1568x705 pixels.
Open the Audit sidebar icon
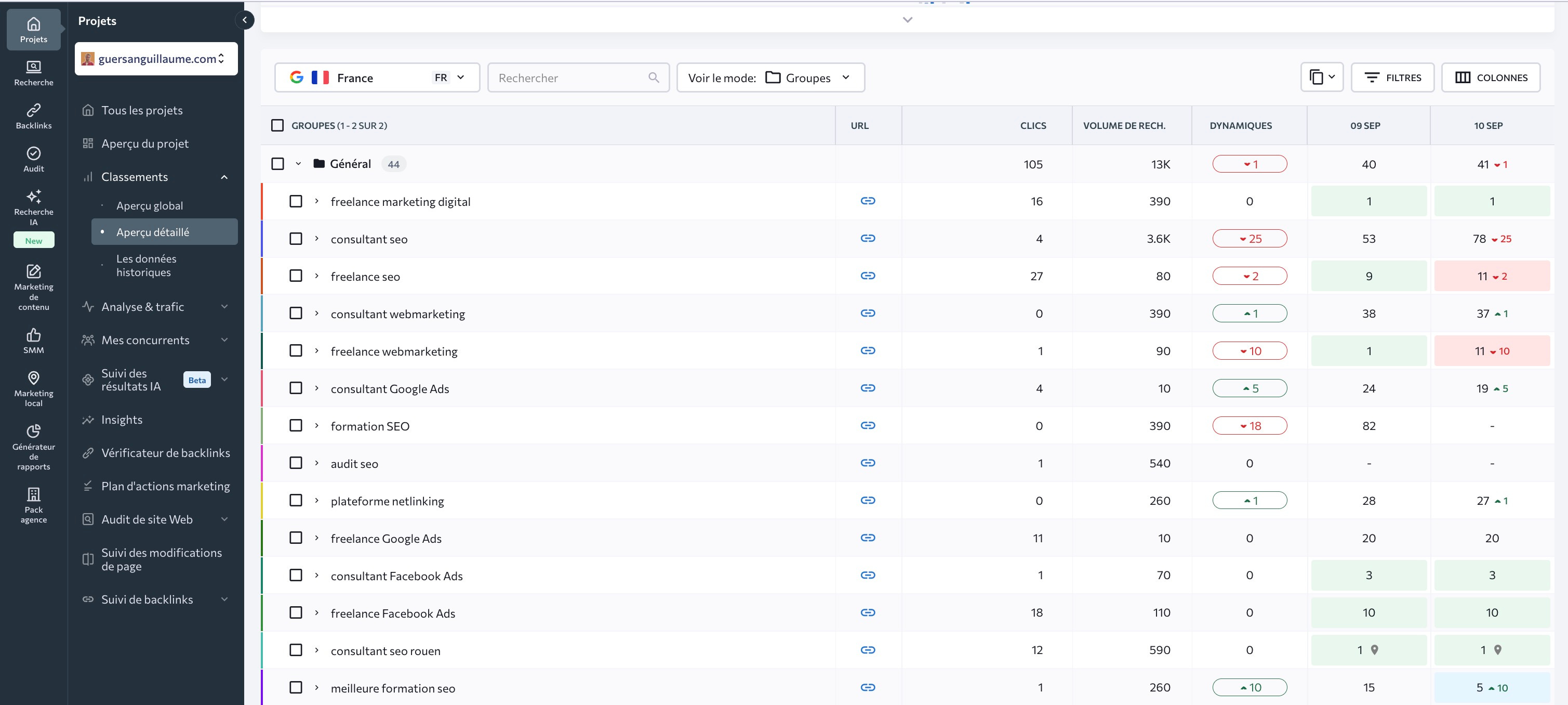point(33,159)
